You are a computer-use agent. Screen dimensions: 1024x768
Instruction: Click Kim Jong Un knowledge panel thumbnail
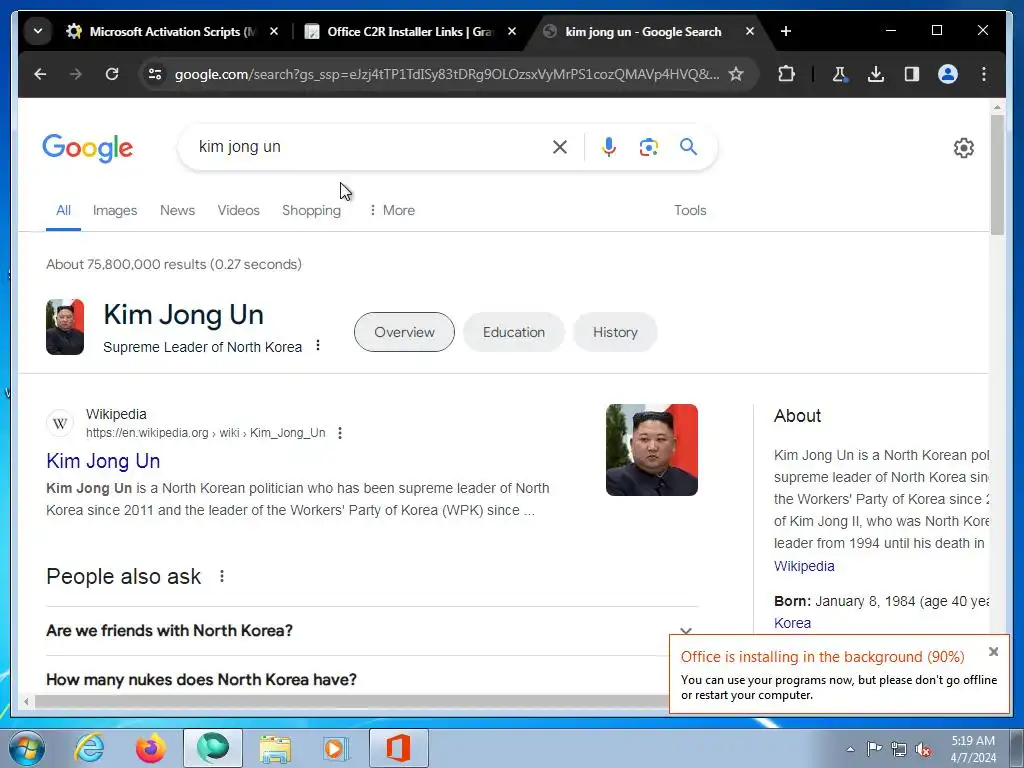(x=65, y=327)
